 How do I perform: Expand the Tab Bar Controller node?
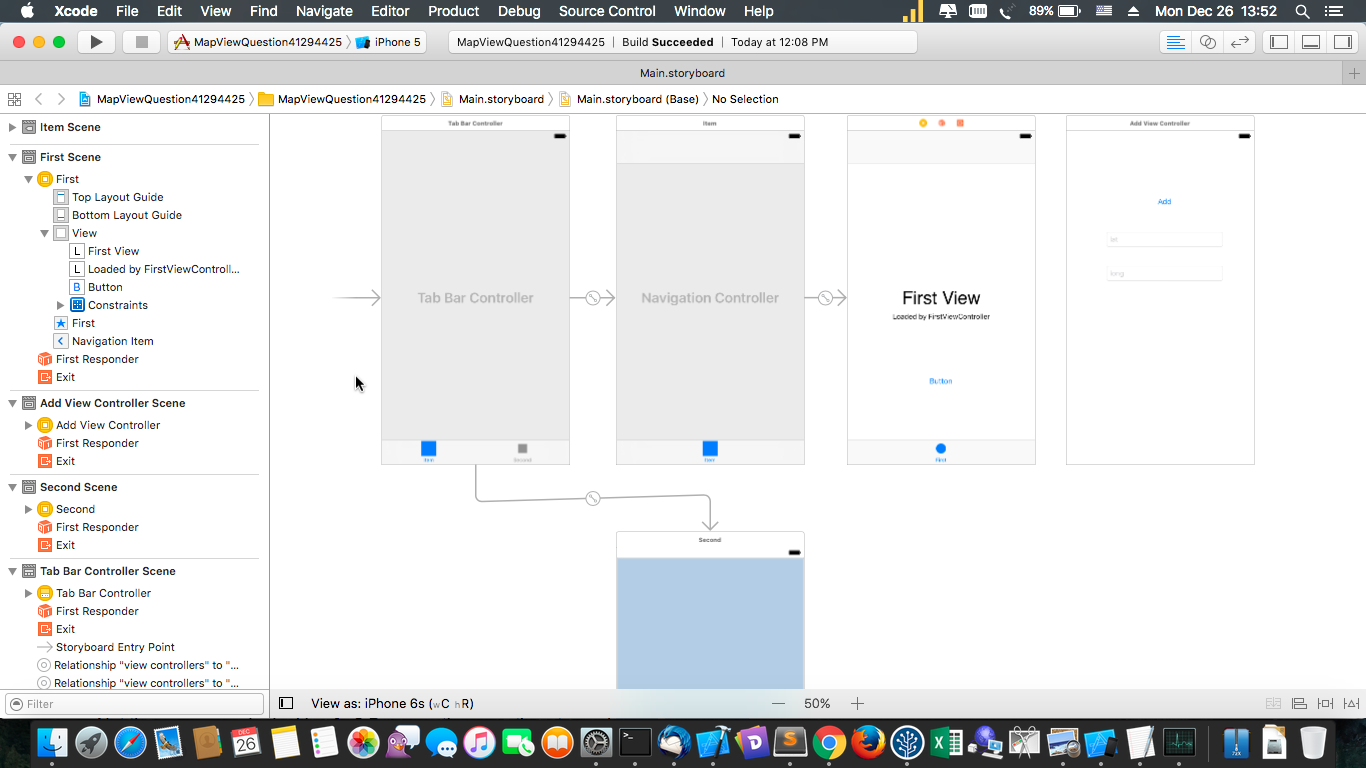[x=29, y=593]
